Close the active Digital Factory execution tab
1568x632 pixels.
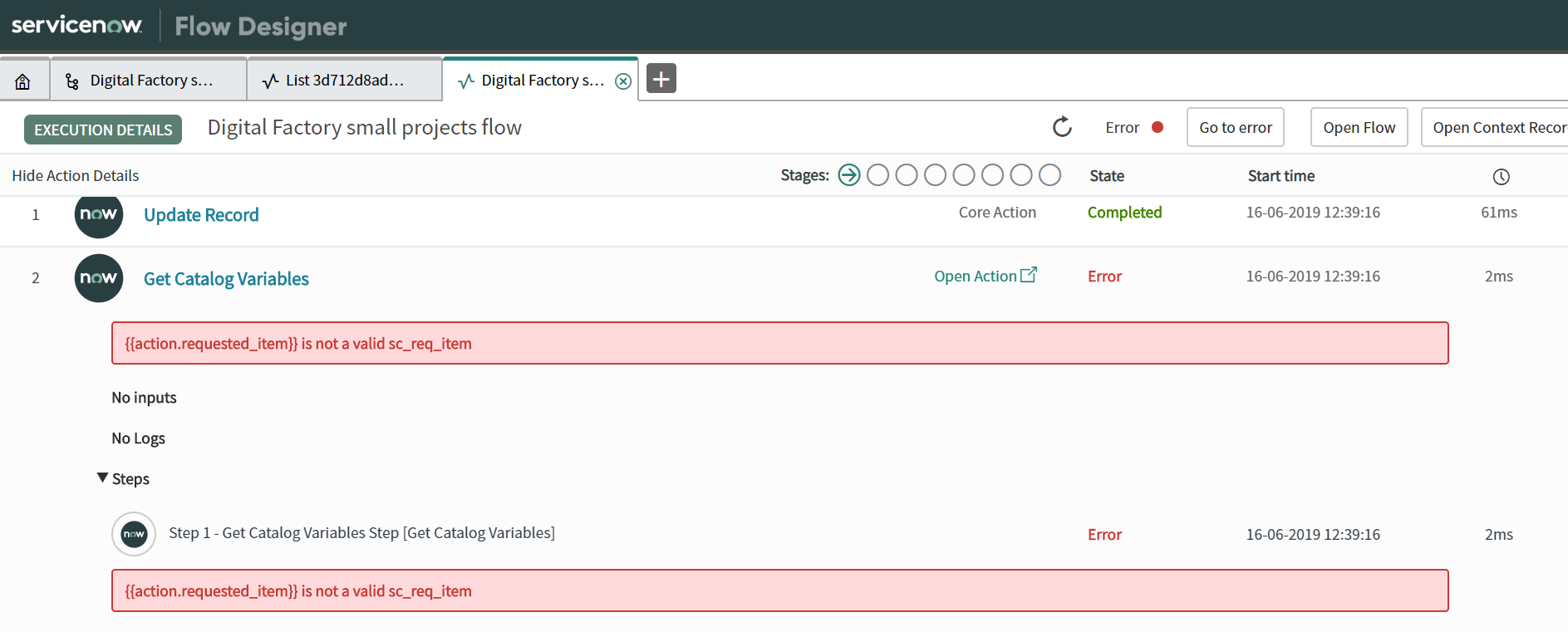pyautogui.click(x=623, y=81)
